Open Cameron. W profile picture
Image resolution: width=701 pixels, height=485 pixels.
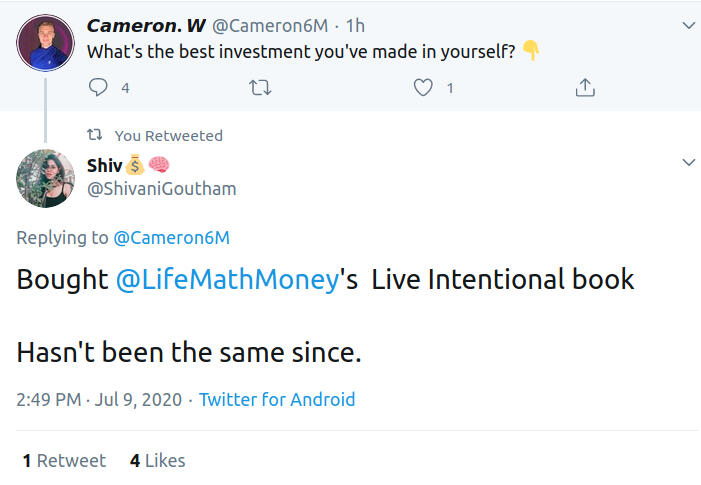coord(46,43)
